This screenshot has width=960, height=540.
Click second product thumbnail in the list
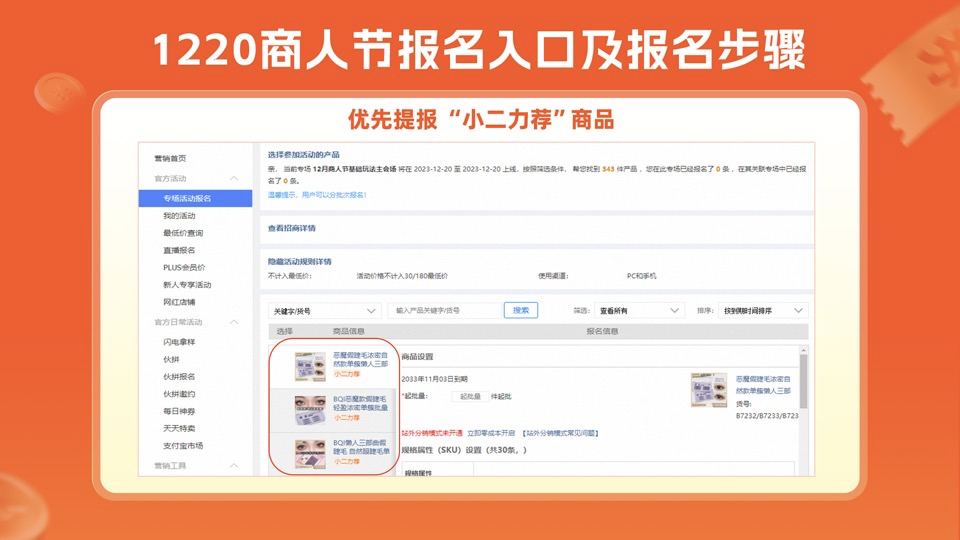pyautogui.click(x=310, y=409)
